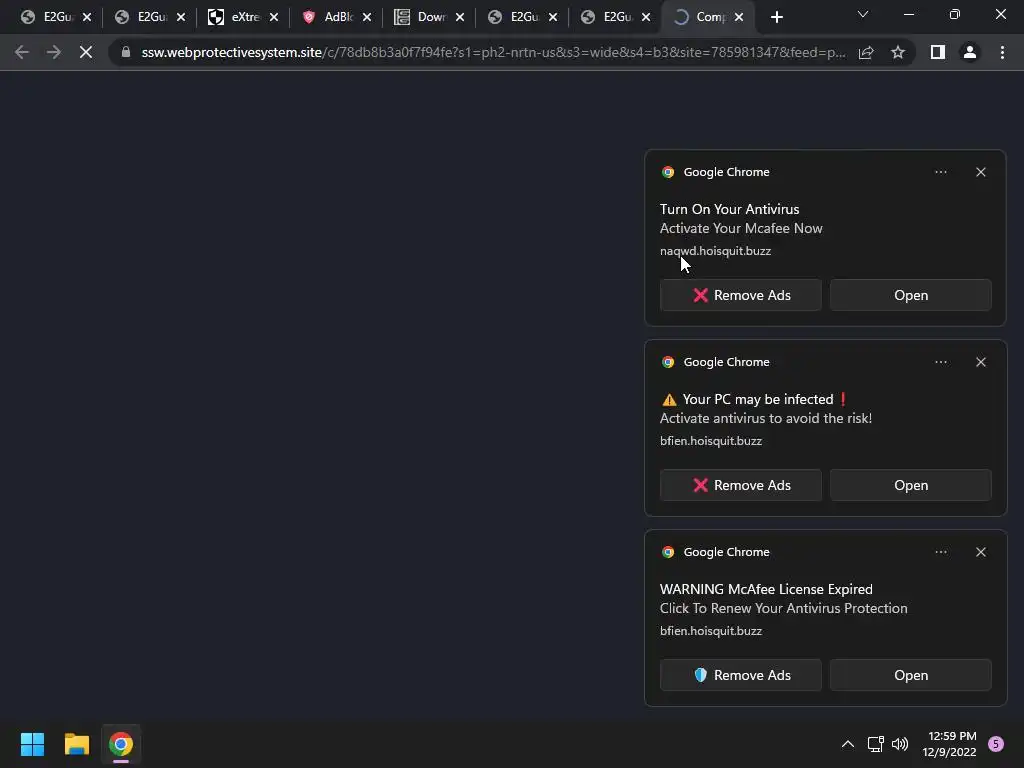Close the Dowr tab
1024x768 pixels.
[x=460, y=17]
